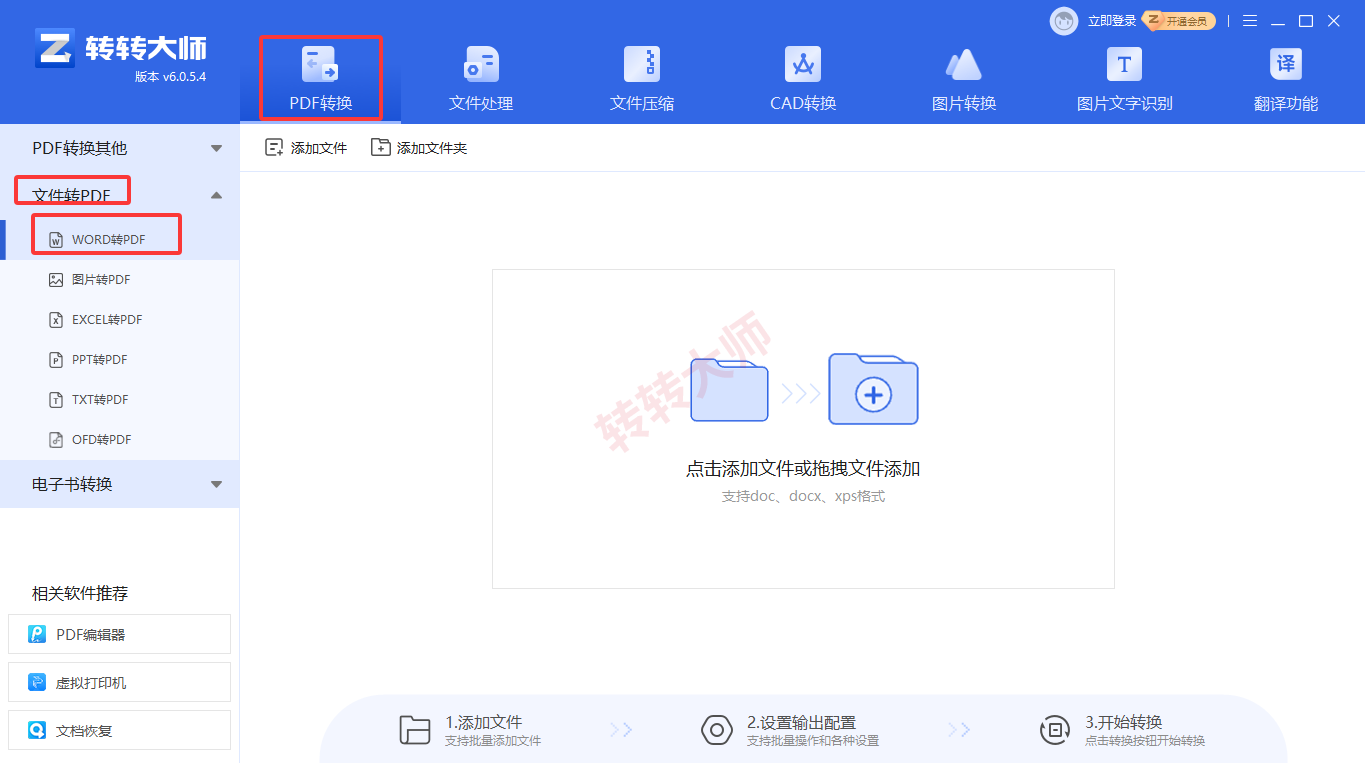Click the 电子书转换 section header
Screen dimensions: 1365x763
[120, 484]
